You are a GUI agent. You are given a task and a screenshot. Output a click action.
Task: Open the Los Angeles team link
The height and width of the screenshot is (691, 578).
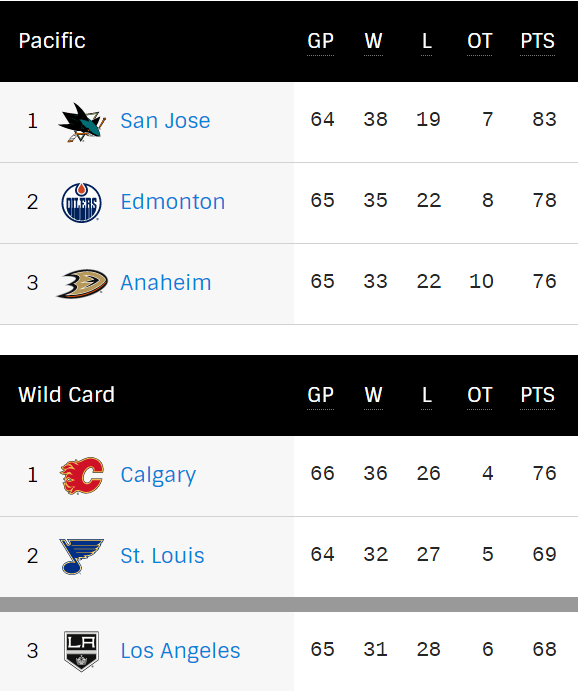tap(180, 651)
